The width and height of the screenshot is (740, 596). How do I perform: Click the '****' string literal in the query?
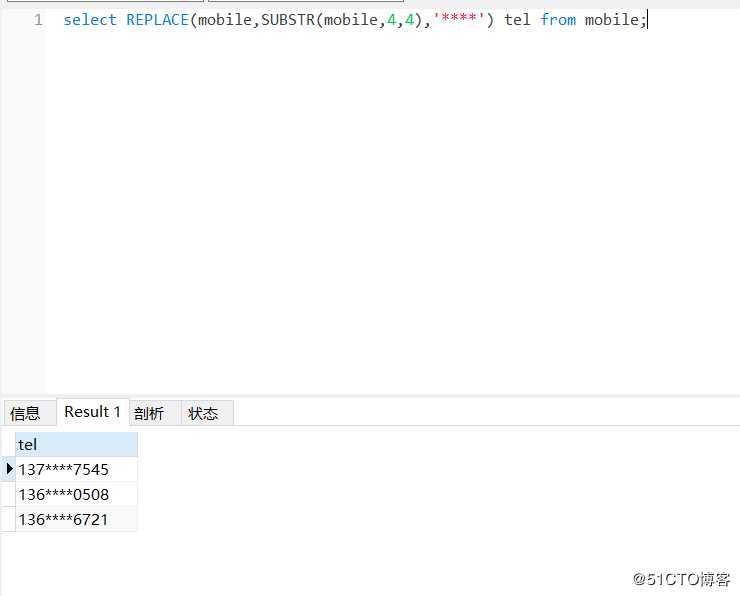coord(459,19)
